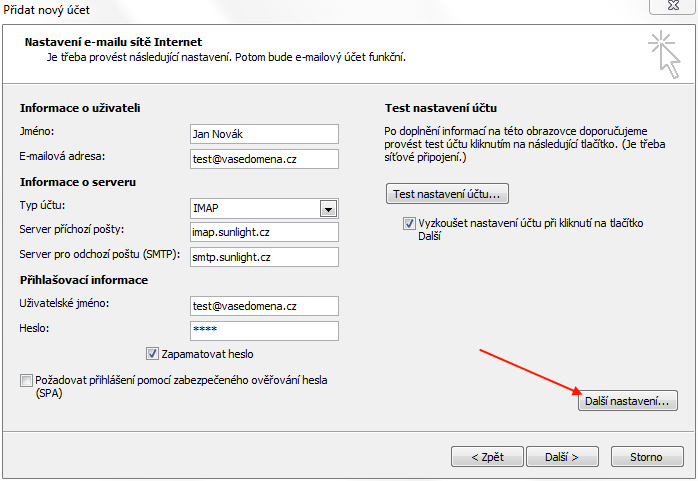Viewport: 698px width, 481px height.
Task: Expand the Typ účtu dropdown arrow
Action: (329, 209)
